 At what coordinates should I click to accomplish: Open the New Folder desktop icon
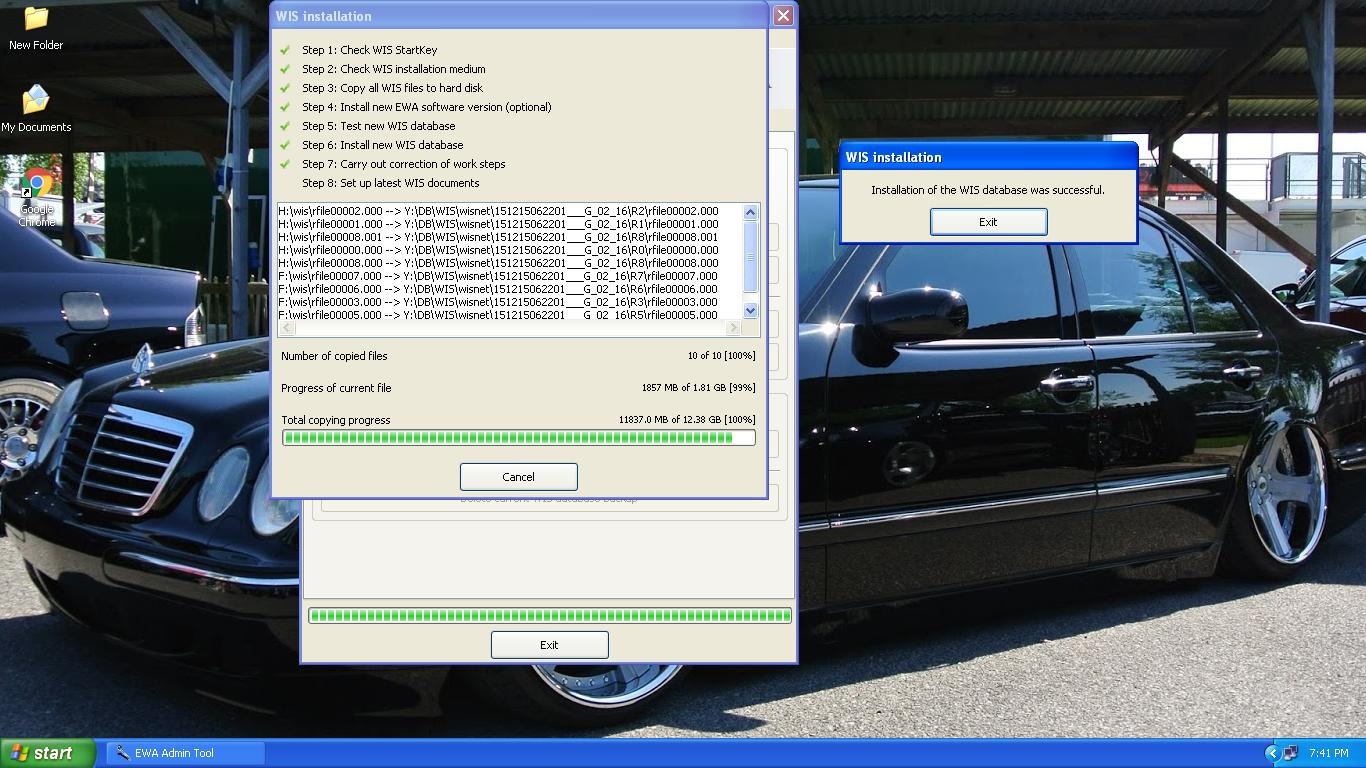[36, 28]
